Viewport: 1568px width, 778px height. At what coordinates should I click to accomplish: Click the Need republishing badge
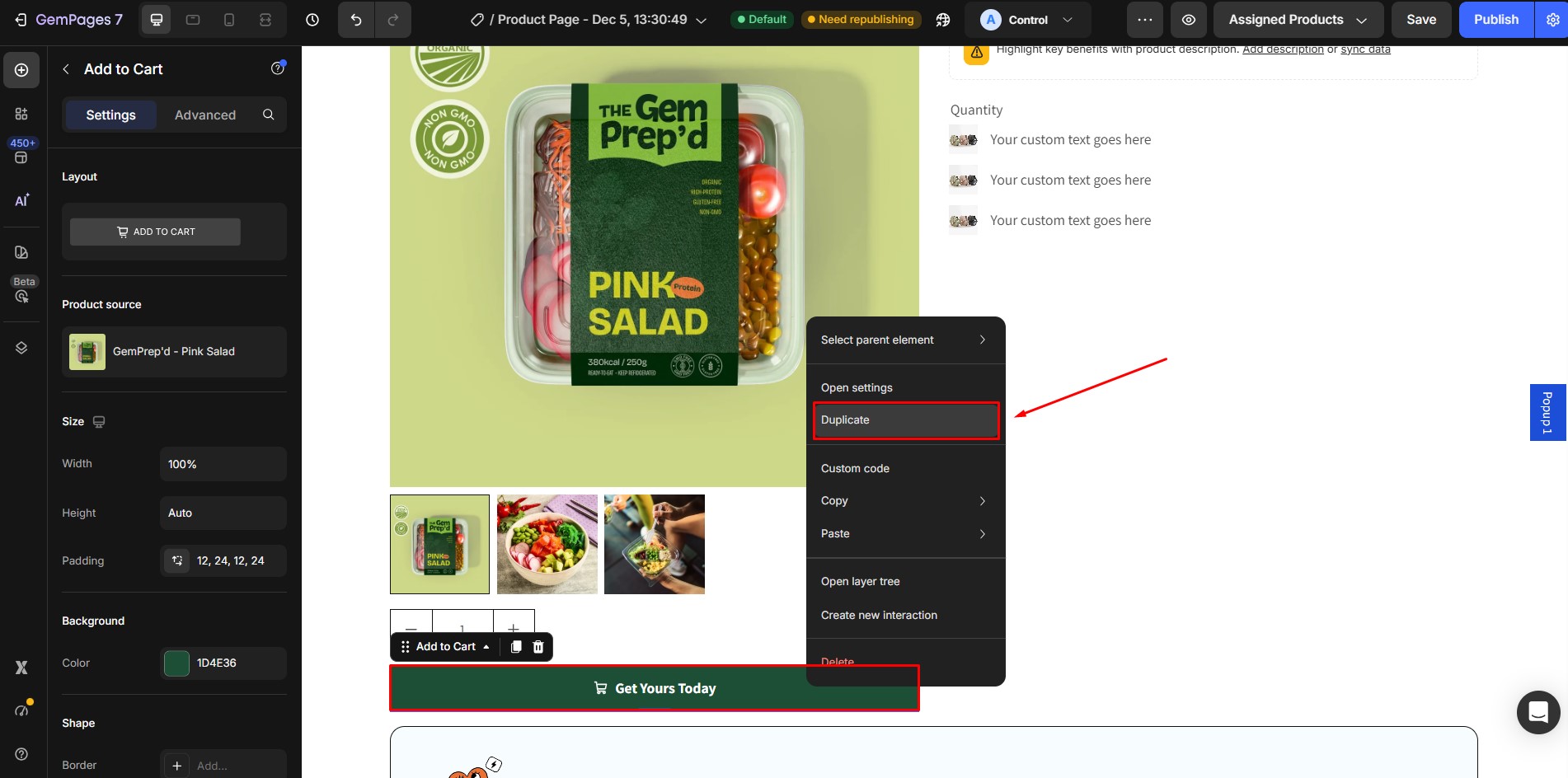pos(860,20)
